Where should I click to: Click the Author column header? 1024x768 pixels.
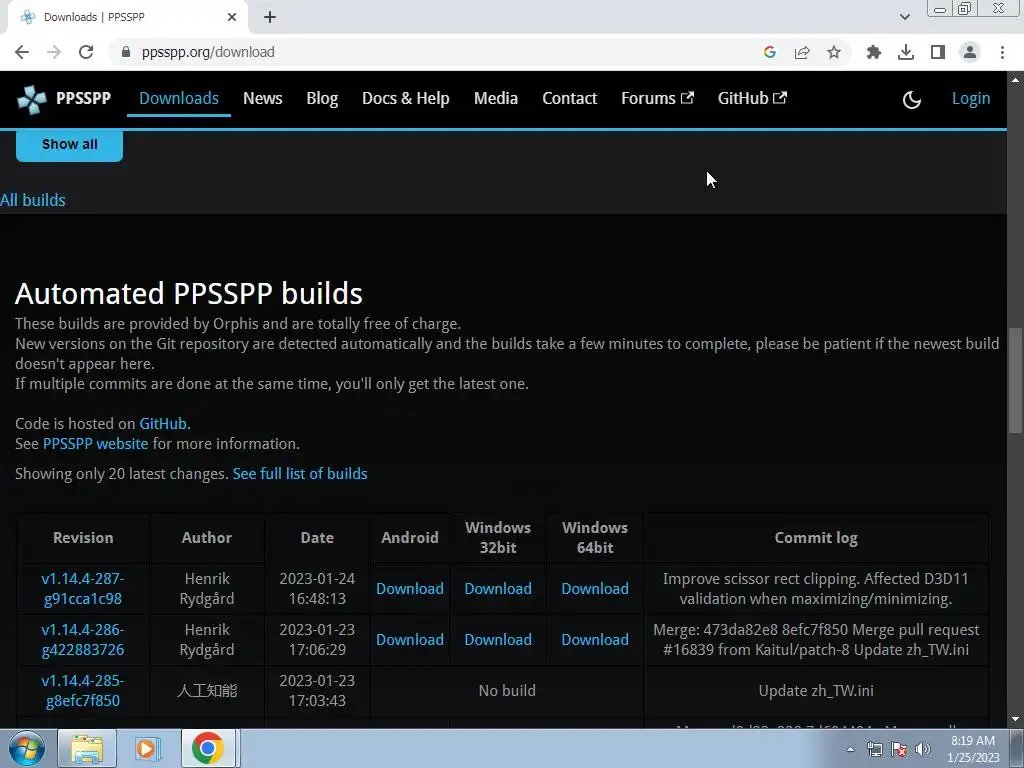(206, 538)
